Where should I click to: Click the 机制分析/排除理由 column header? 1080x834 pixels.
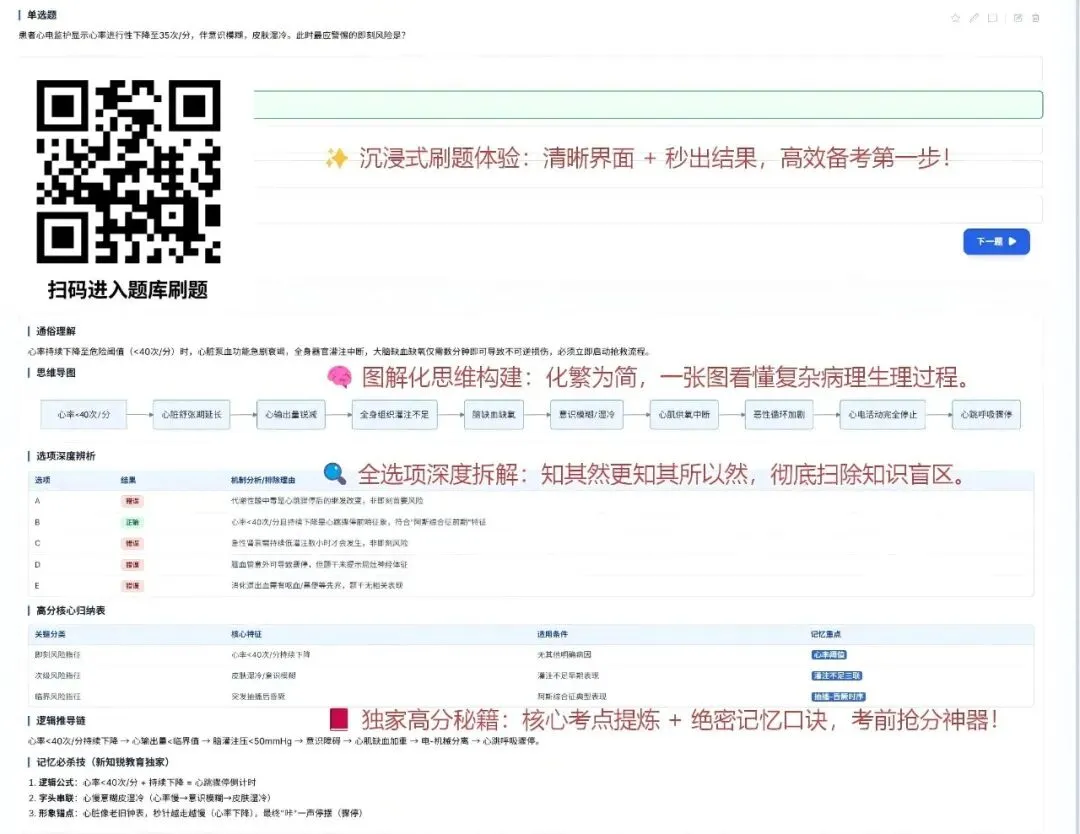pyautogui.click(x=263, y=480)
